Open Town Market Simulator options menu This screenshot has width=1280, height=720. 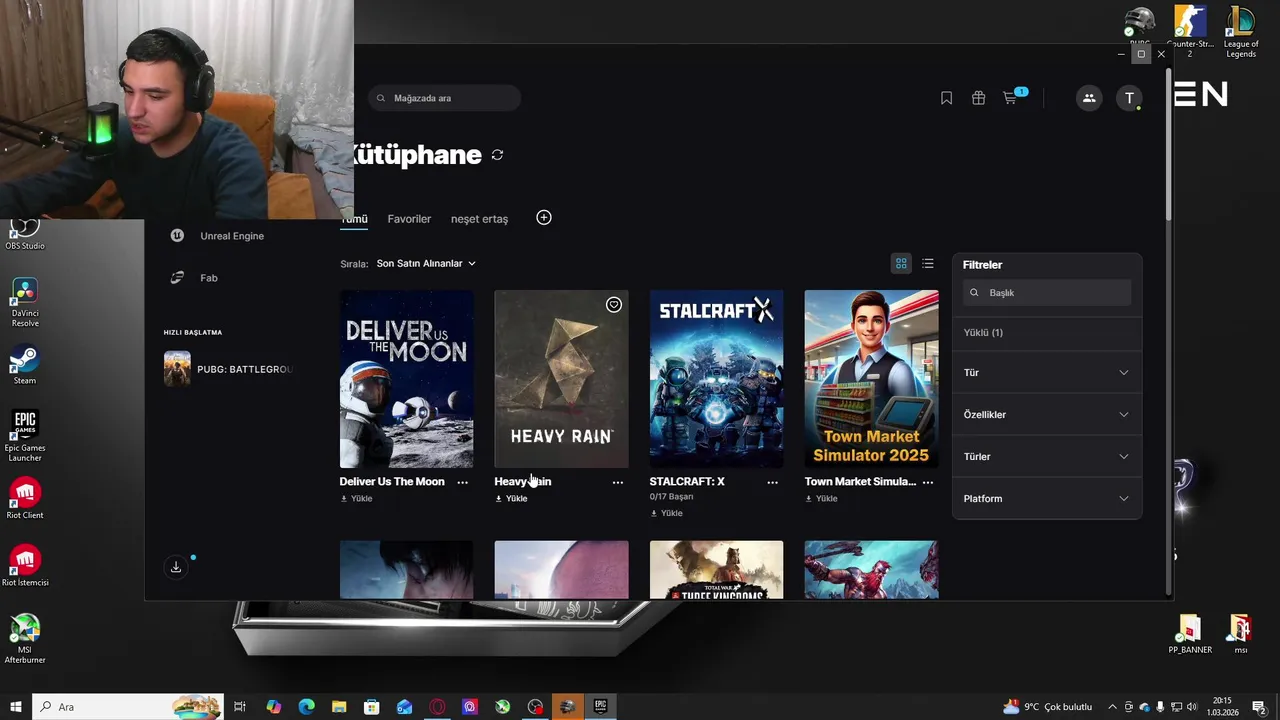pyautogui.click(x=928, y=482)
